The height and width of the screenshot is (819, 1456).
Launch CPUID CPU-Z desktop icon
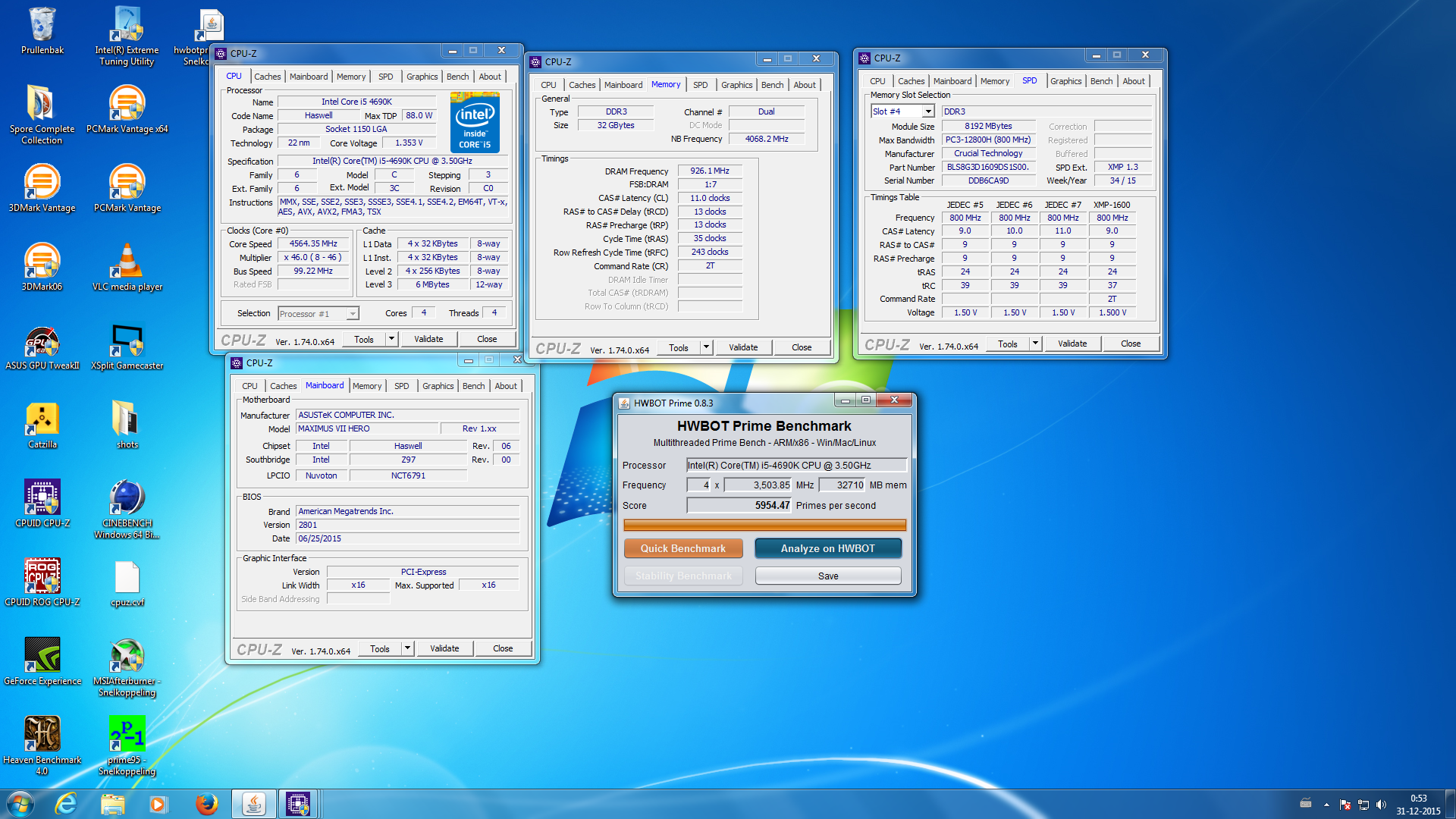coord(42,504)
